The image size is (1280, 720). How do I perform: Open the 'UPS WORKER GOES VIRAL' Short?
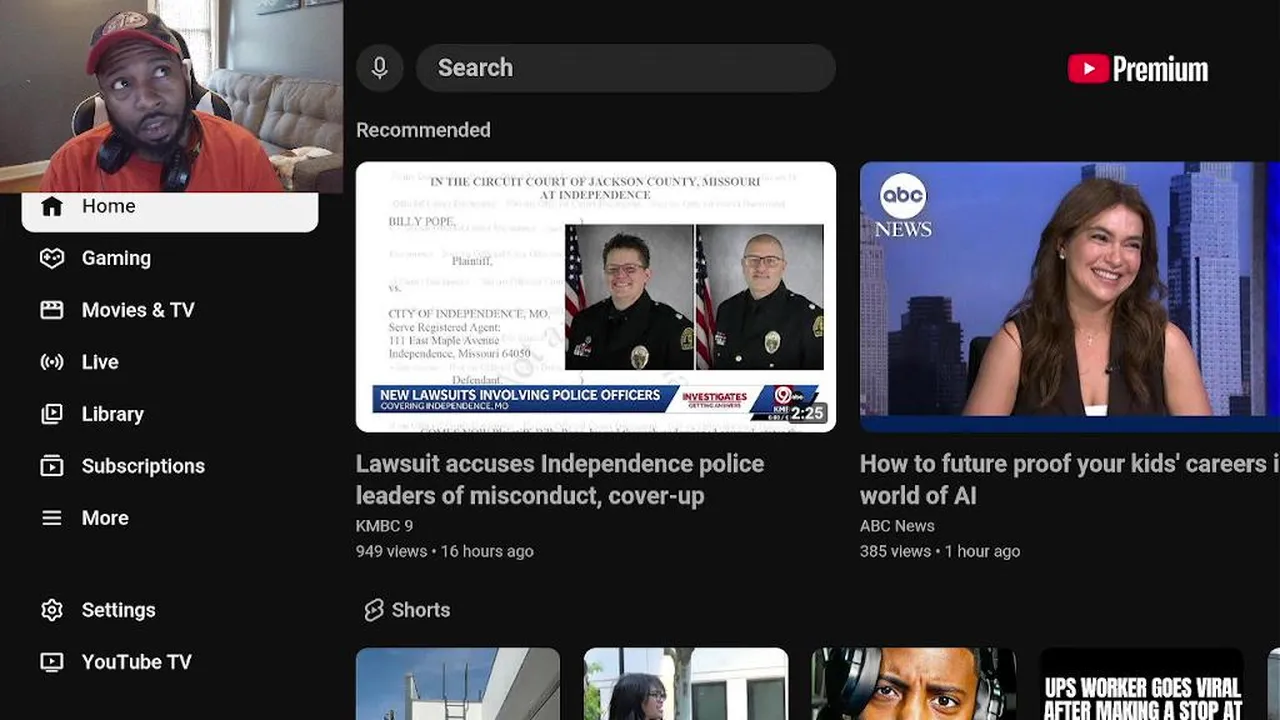click(1142, 684)
